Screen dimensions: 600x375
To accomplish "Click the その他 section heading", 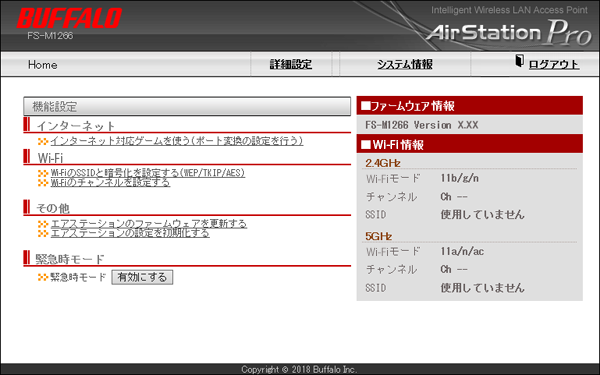I will pyautogui.click(x=53, y=208).
